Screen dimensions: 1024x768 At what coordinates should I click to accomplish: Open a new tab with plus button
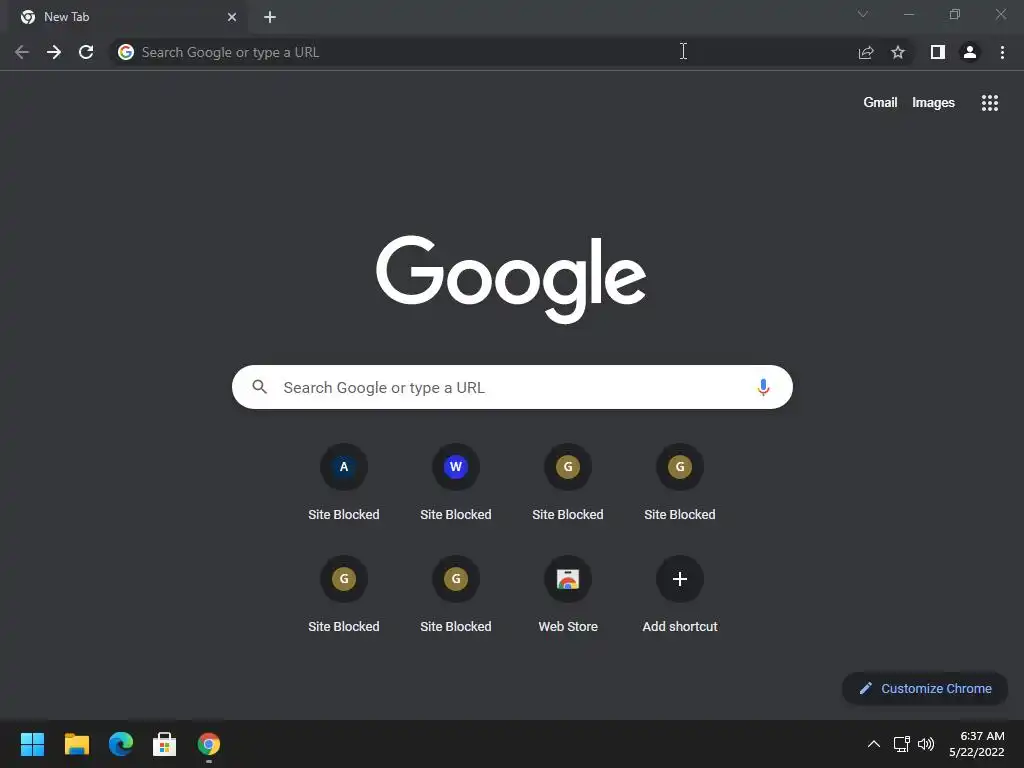tap(270, 17)
